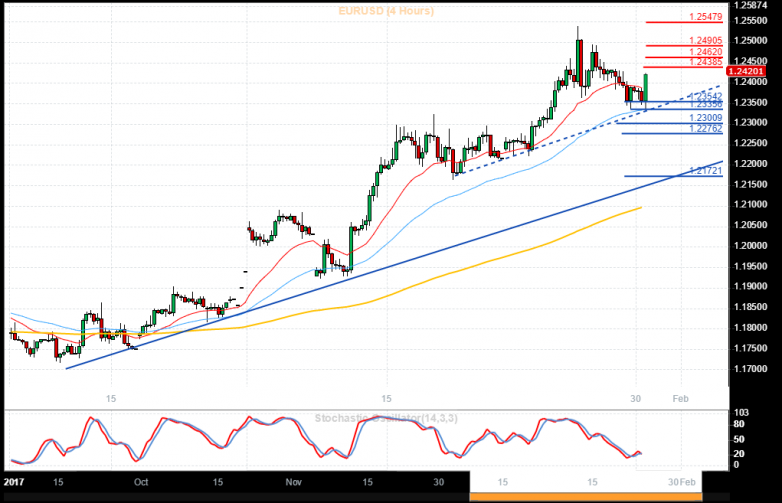782x503 pixels.
Task: Click the 1.23500 price axis value
Action: pos(751,102)
